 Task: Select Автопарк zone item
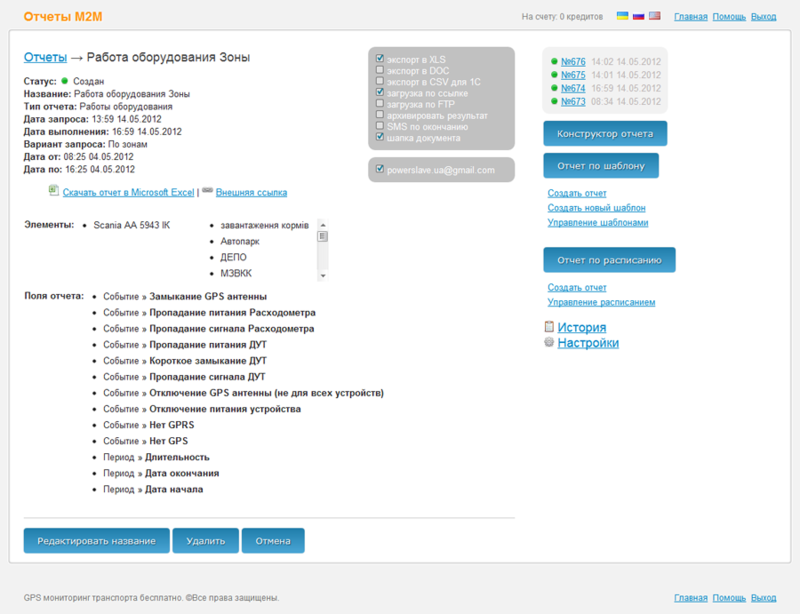[x=240, y=241]
